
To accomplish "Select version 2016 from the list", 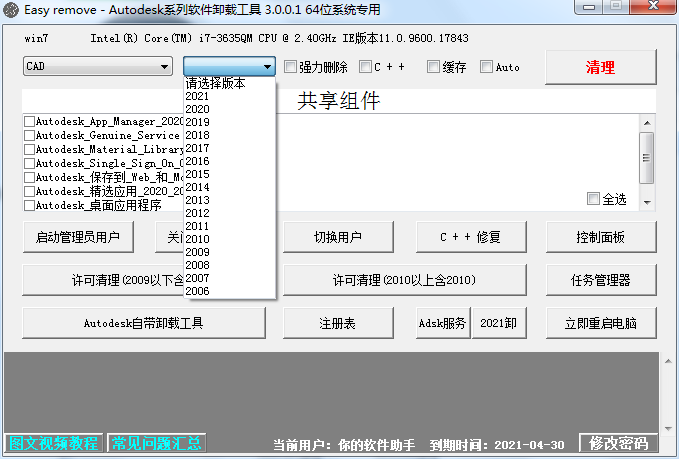I will tap(230, 161).
